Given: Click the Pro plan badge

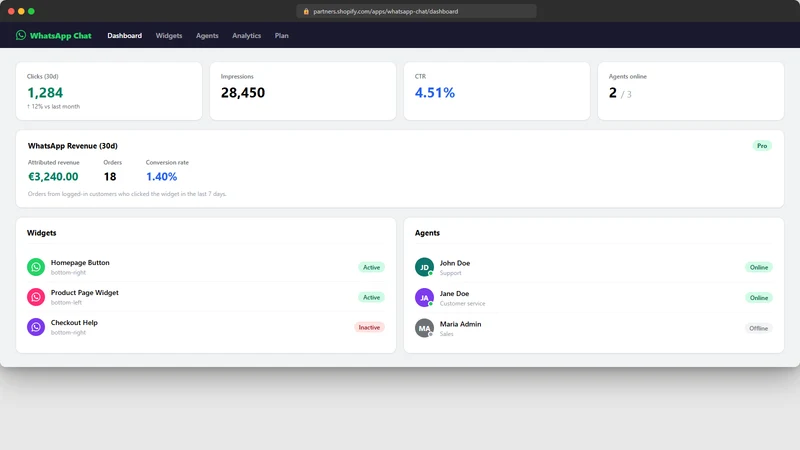Looking at the screenshot, I should click(x=762, y=146).
